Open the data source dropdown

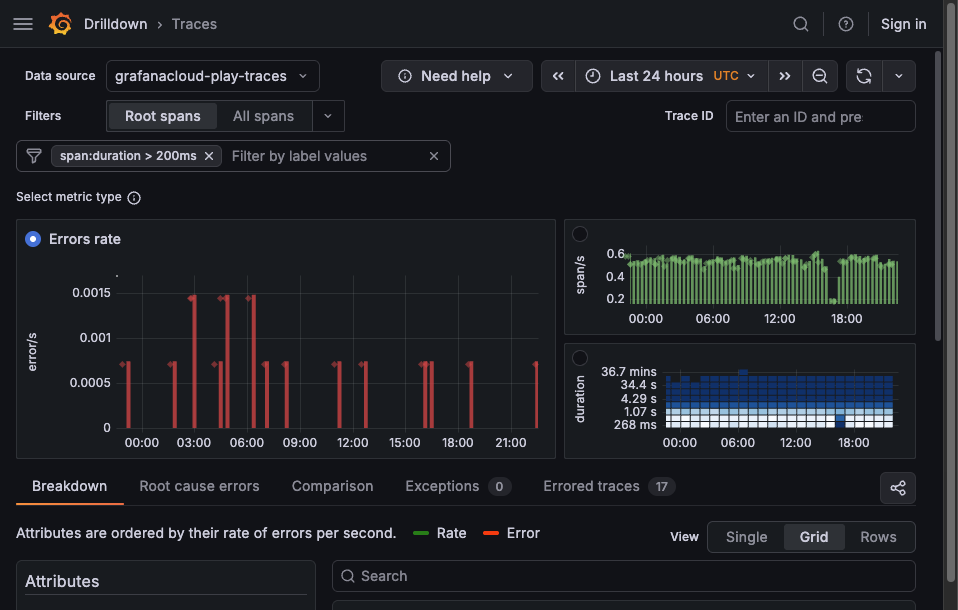pyautogui.click(x=212, y=76)
